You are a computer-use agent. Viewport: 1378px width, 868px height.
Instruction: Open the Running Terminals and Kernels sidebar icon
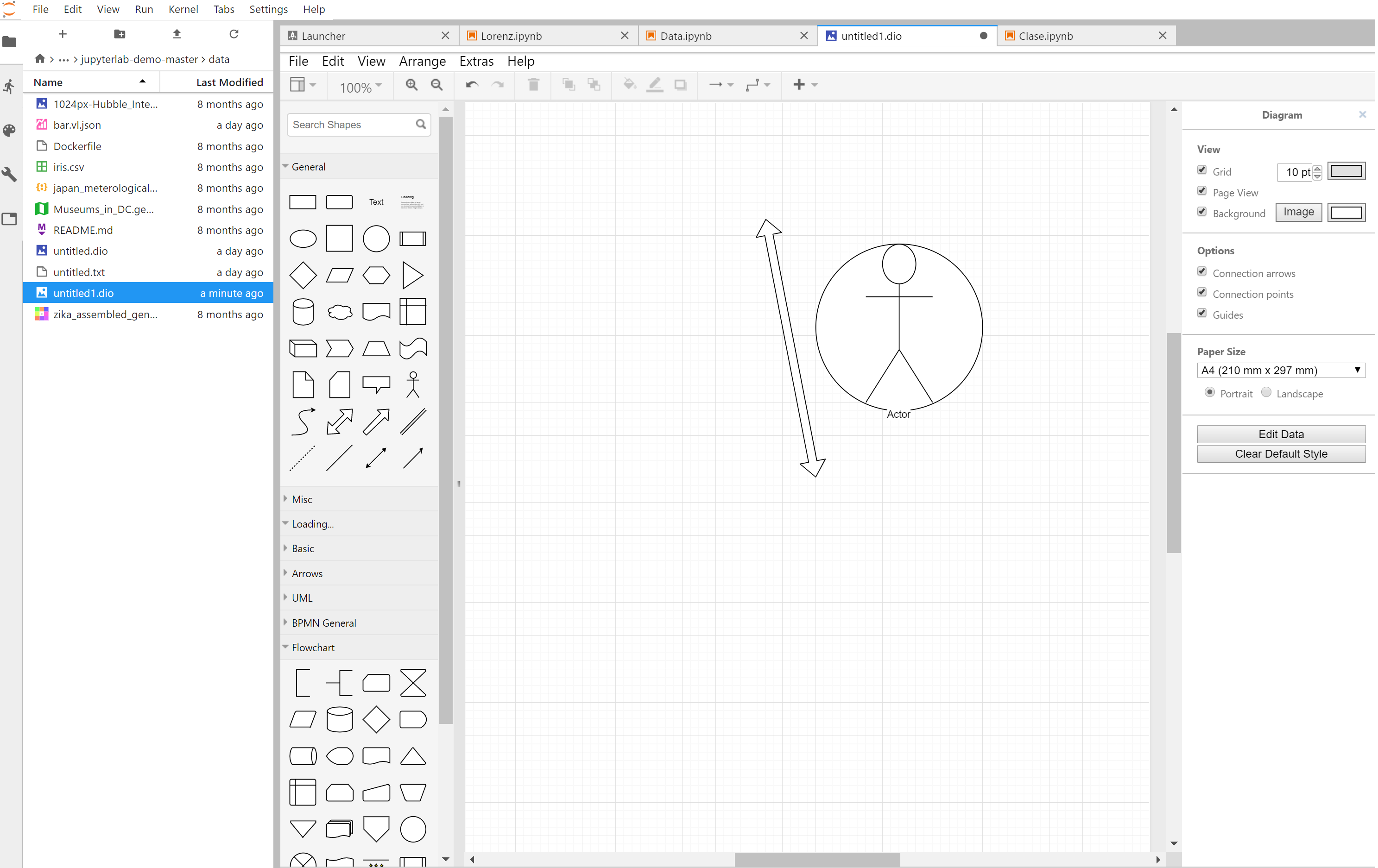10,87
